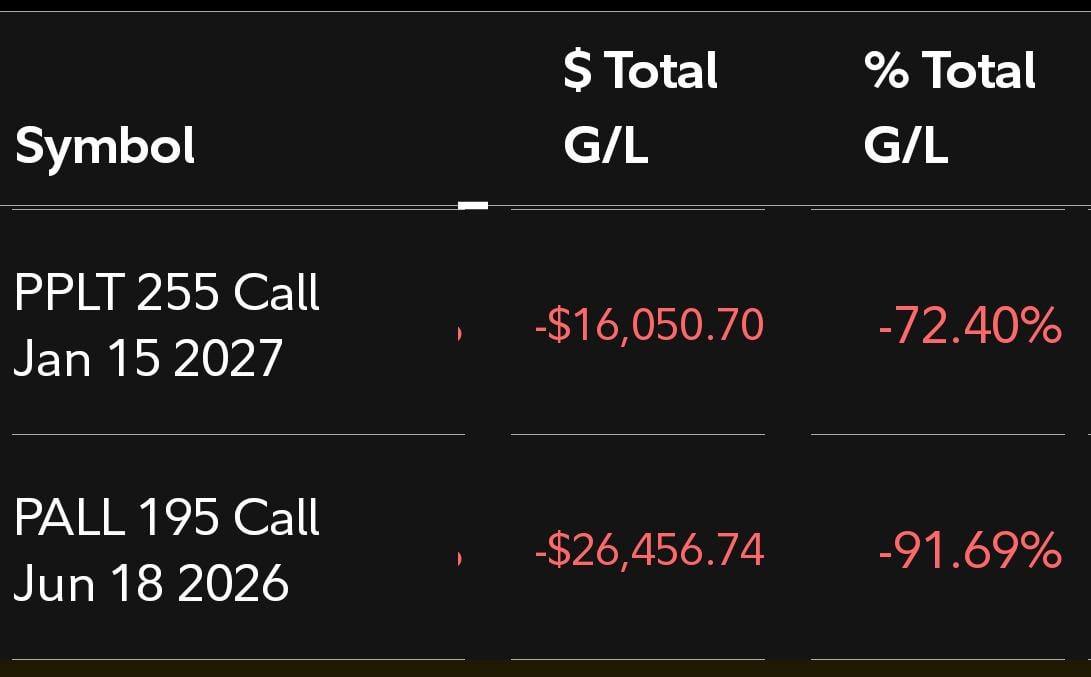This screenshot has width=1091, height=677.
Task: Click the clipped red value in PPLT row
Action: pos(460,332)
